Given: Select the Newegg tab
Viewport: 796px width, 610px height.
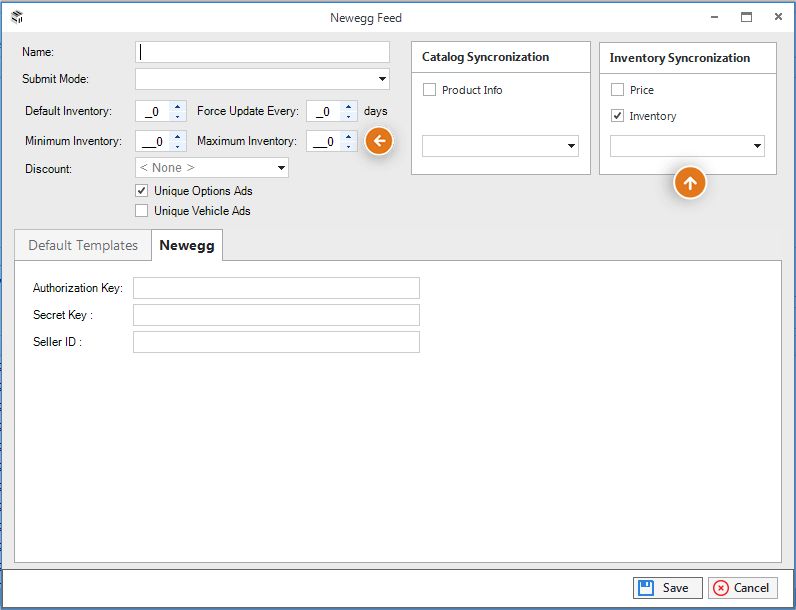Looking at the screenshot, I should 187,245.
